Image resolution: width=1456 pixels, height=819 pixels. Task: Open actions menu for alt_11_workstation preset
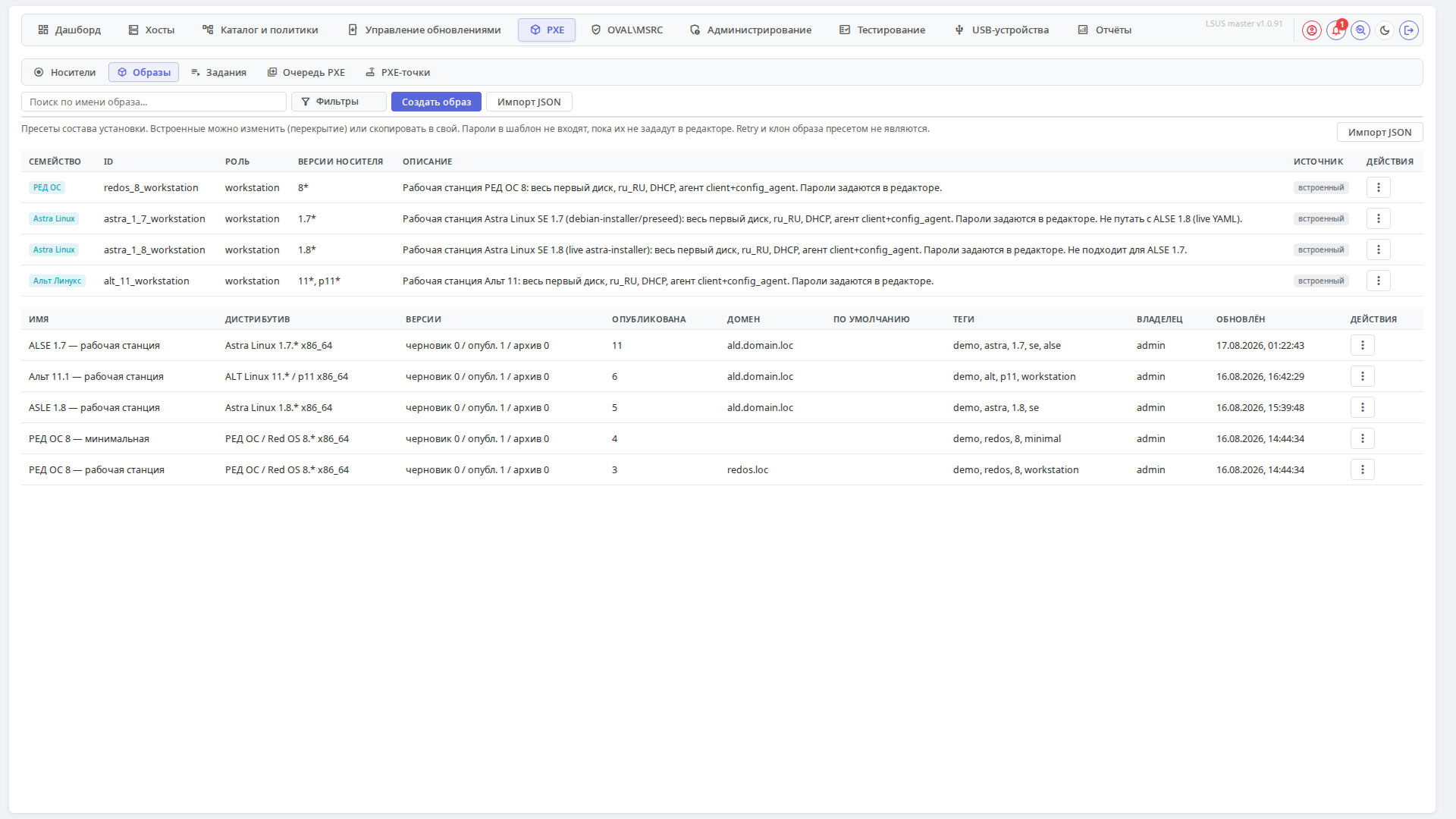(1379, 281)
